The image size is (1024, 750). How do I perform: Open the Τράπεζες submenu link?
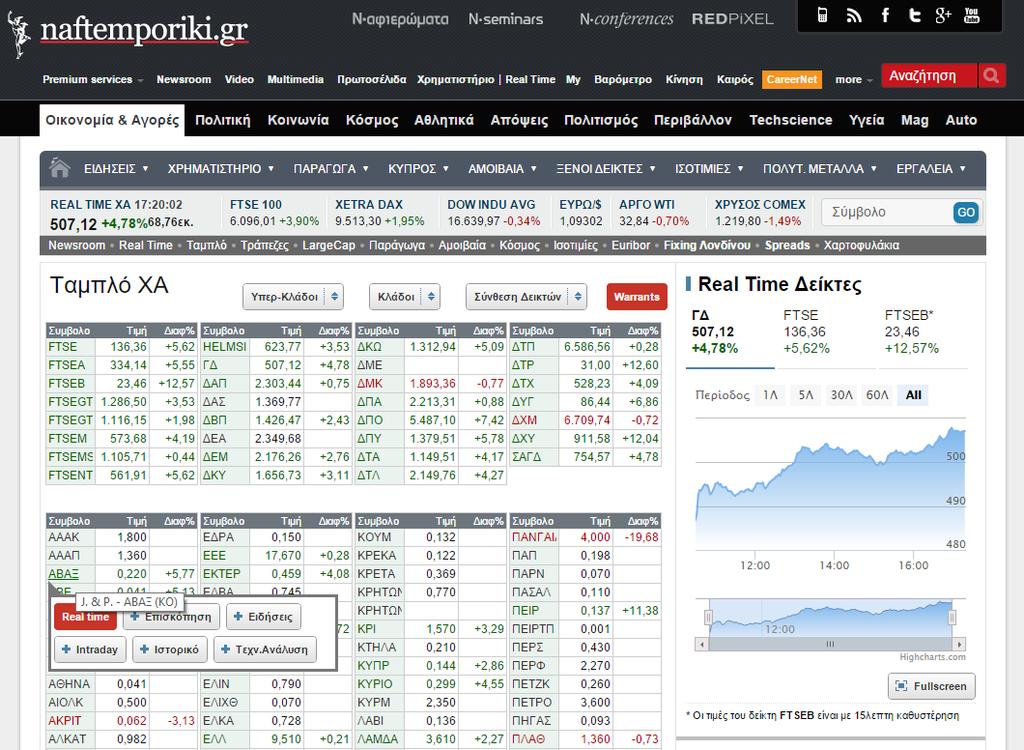coord(264,246)
